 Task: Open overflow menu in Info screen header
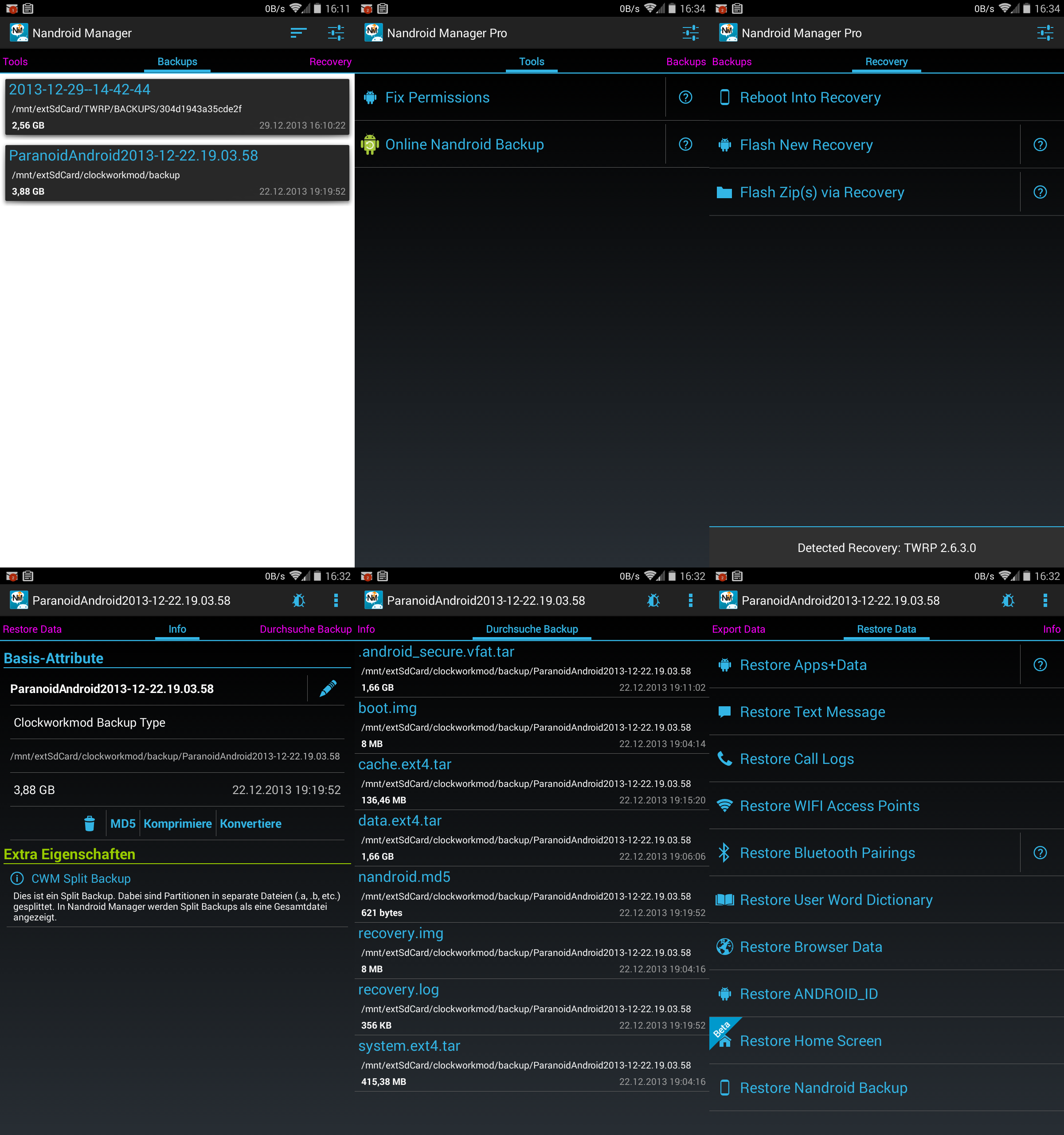point(336,601)
